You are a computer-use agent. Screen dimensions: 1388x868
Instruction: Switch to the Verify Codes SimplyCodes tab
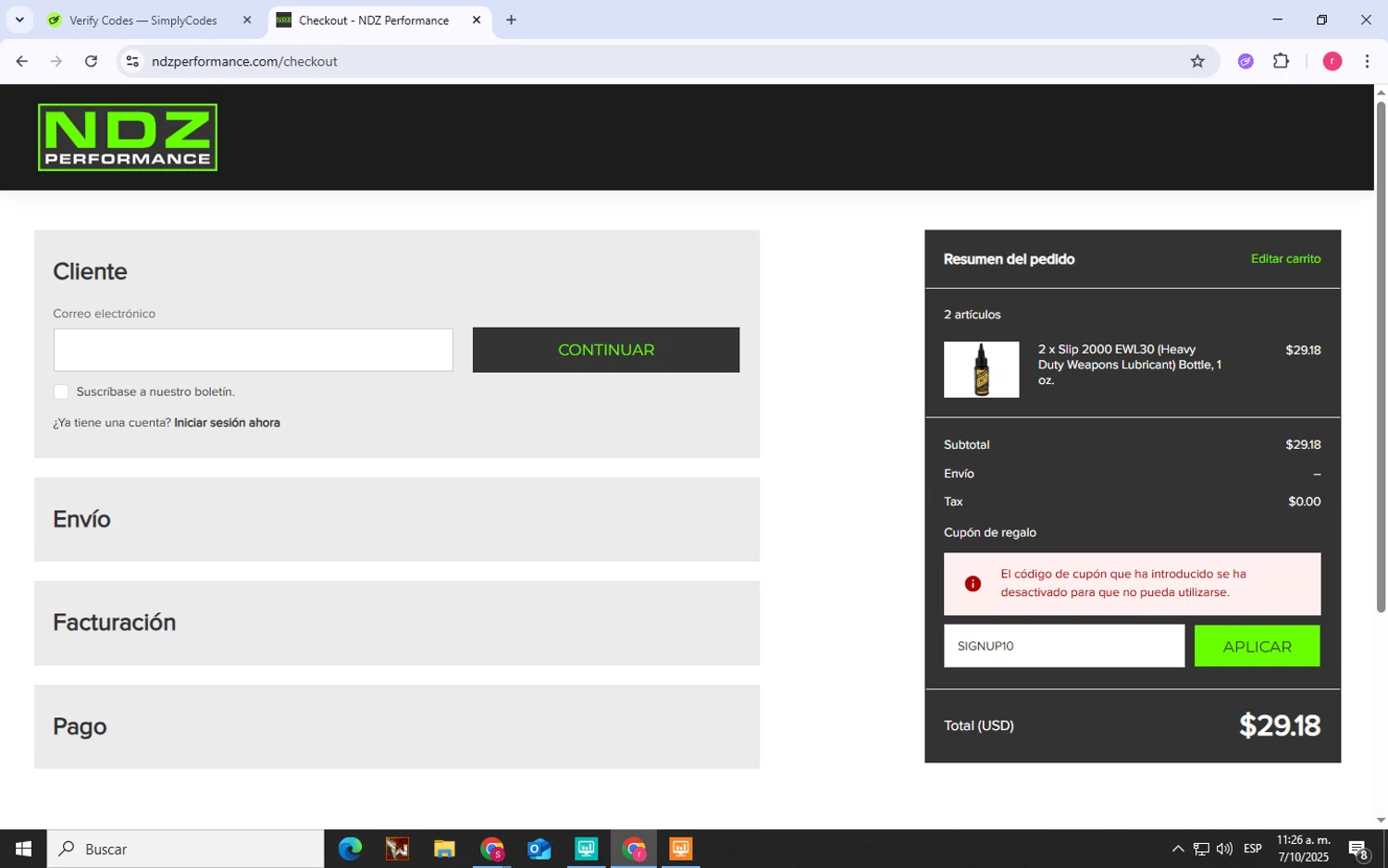[143, 19]
